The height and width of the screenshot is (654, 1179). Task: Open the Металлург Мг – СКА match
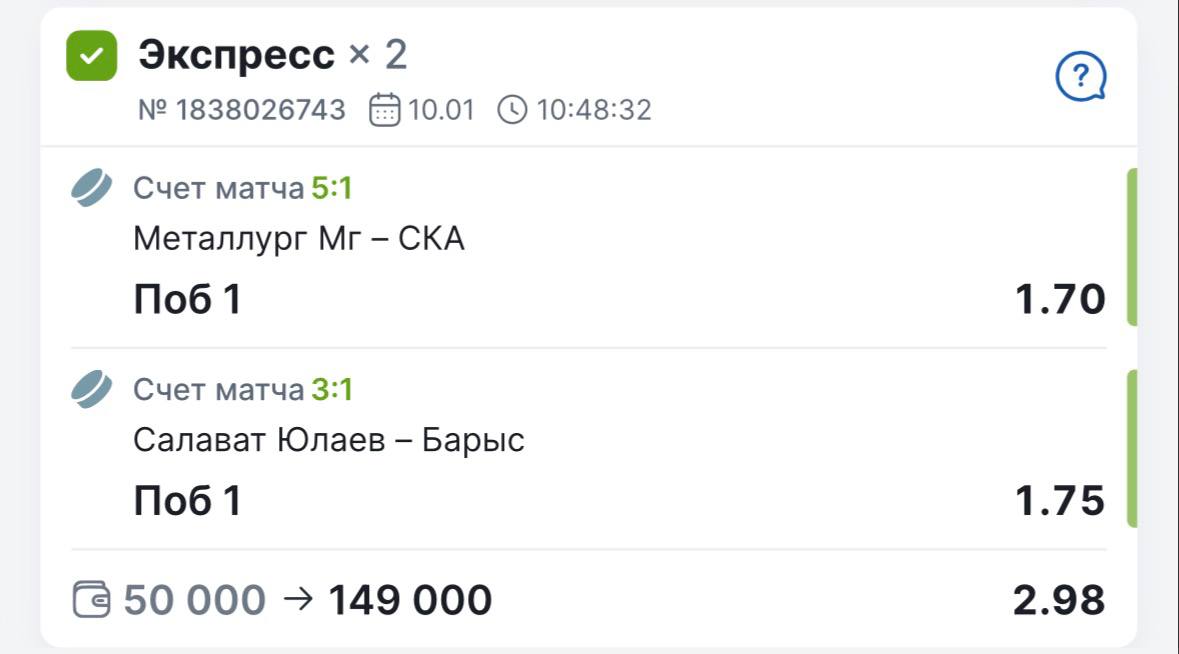(298, 239)
